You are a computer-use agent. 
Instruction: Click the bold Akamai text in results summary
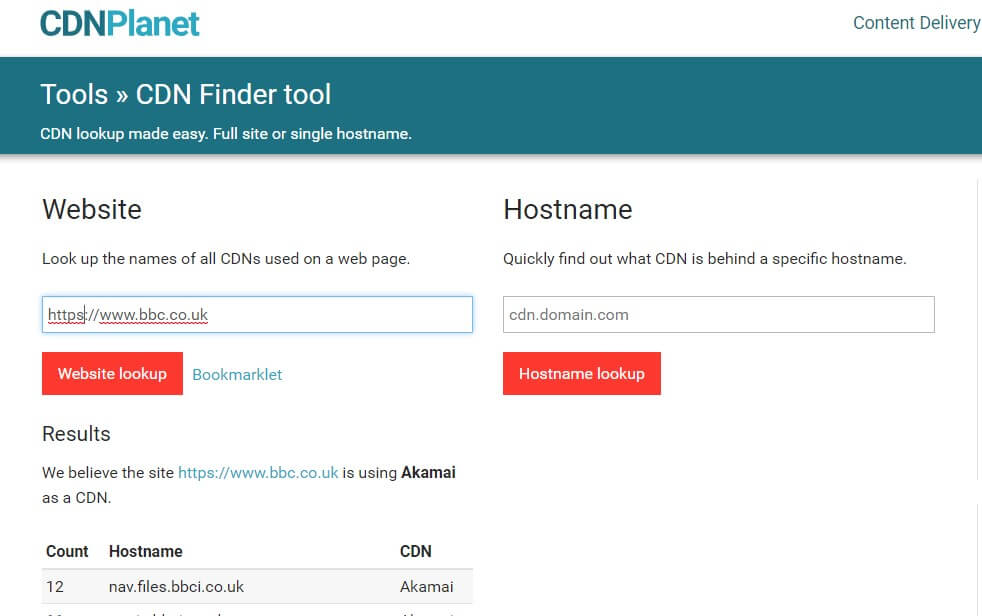pyautogui.click(x=428, y=472)
